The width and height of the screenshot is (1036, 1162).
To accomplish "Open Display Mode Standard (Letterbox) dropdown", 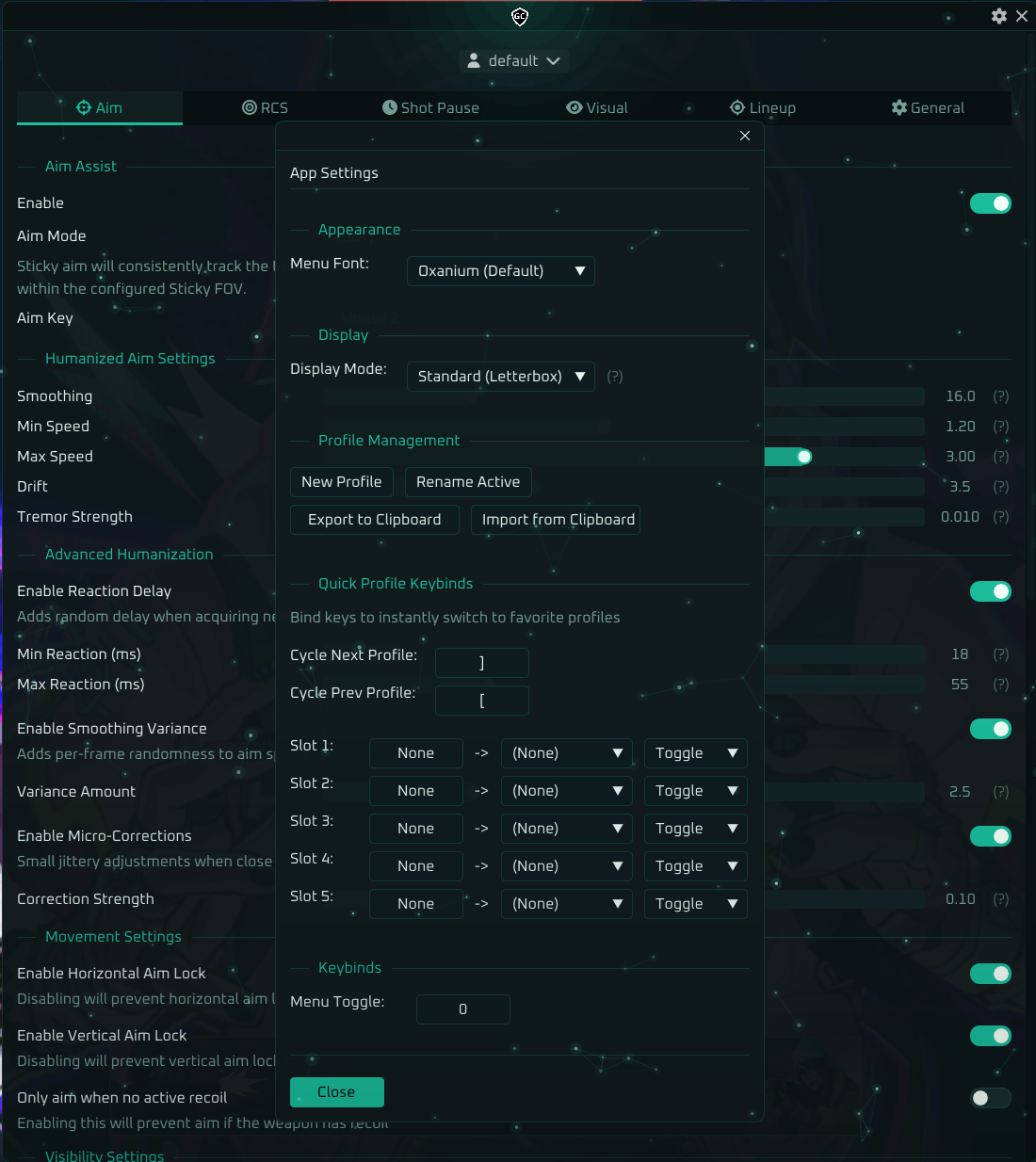I will 501,377.
